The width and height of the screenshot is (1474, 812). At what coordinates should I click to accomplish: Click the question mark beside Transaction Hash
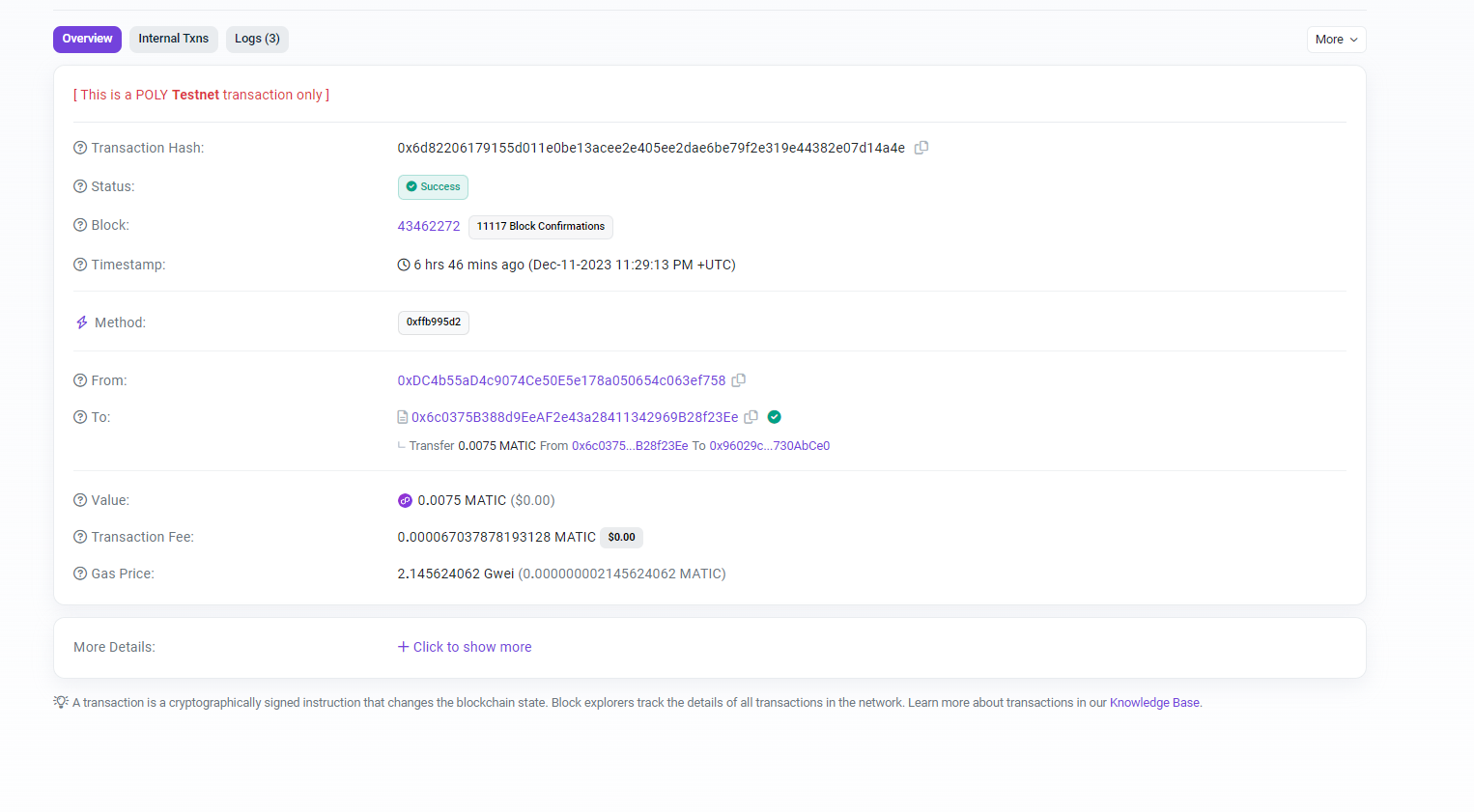pyautogui.click(x=78, y=147)
